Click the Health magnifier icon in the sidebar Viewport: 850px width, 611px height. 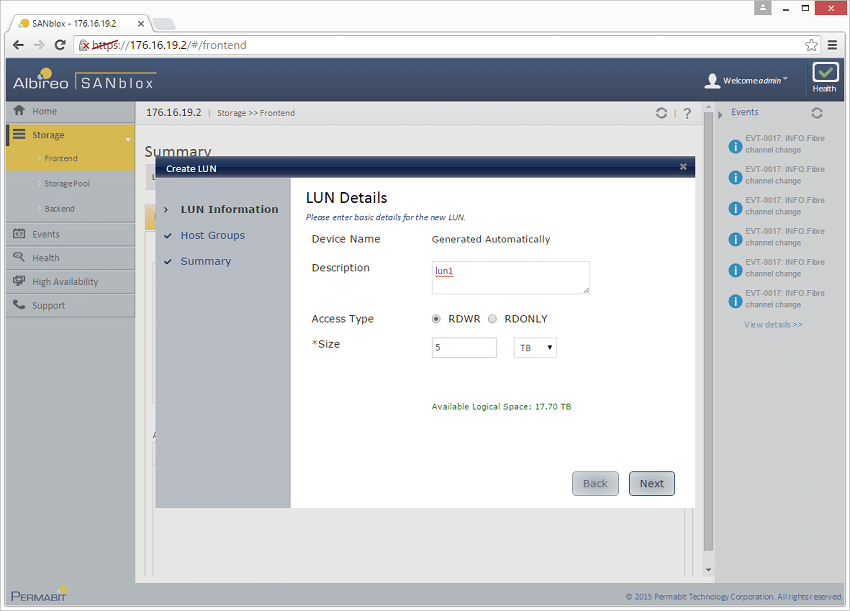pyautogui.click(x=19, y=257)
